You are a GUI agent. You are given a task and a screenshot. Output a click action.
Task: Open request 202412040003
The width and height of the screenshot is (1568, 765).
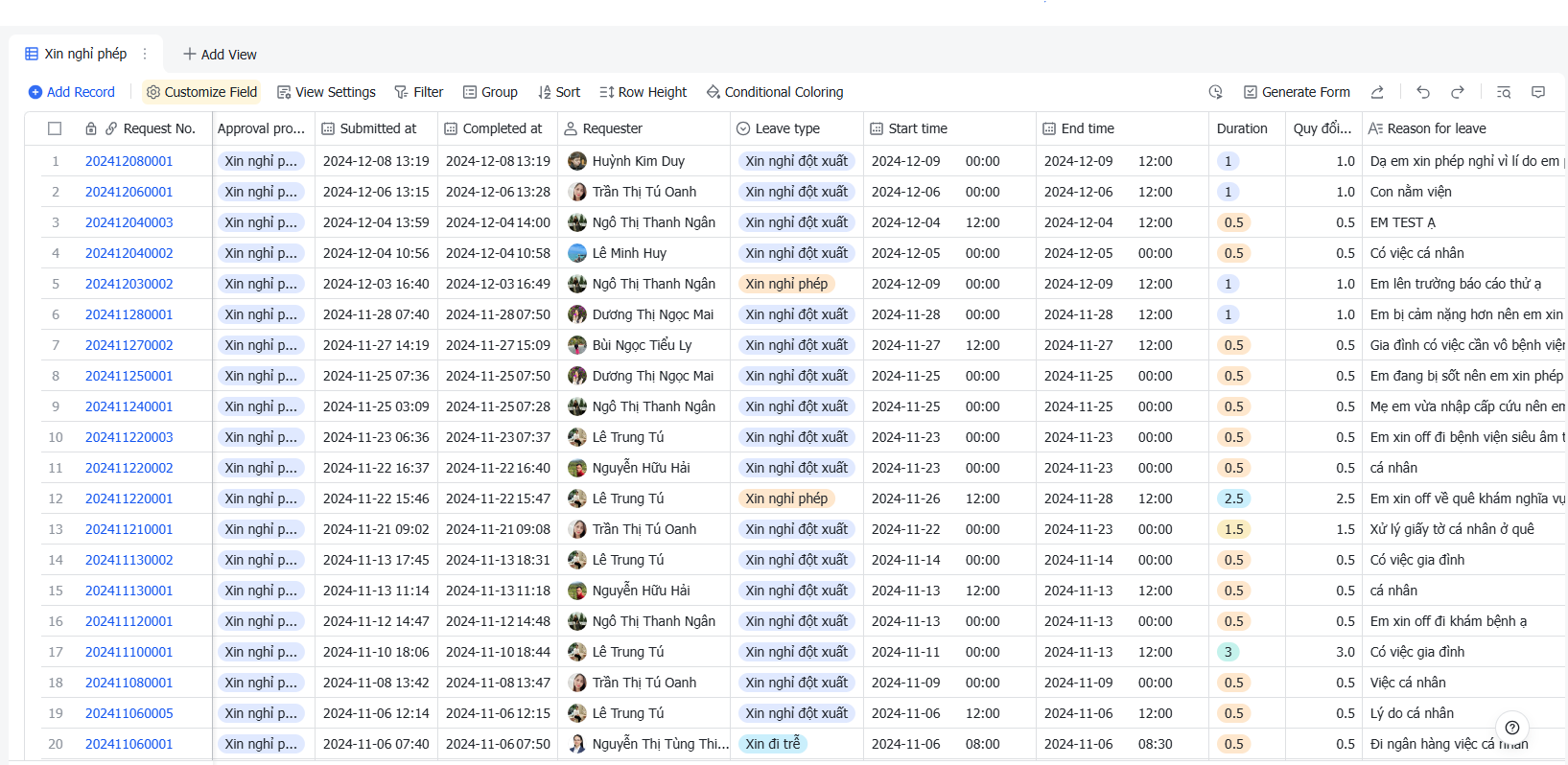(129, 222)
